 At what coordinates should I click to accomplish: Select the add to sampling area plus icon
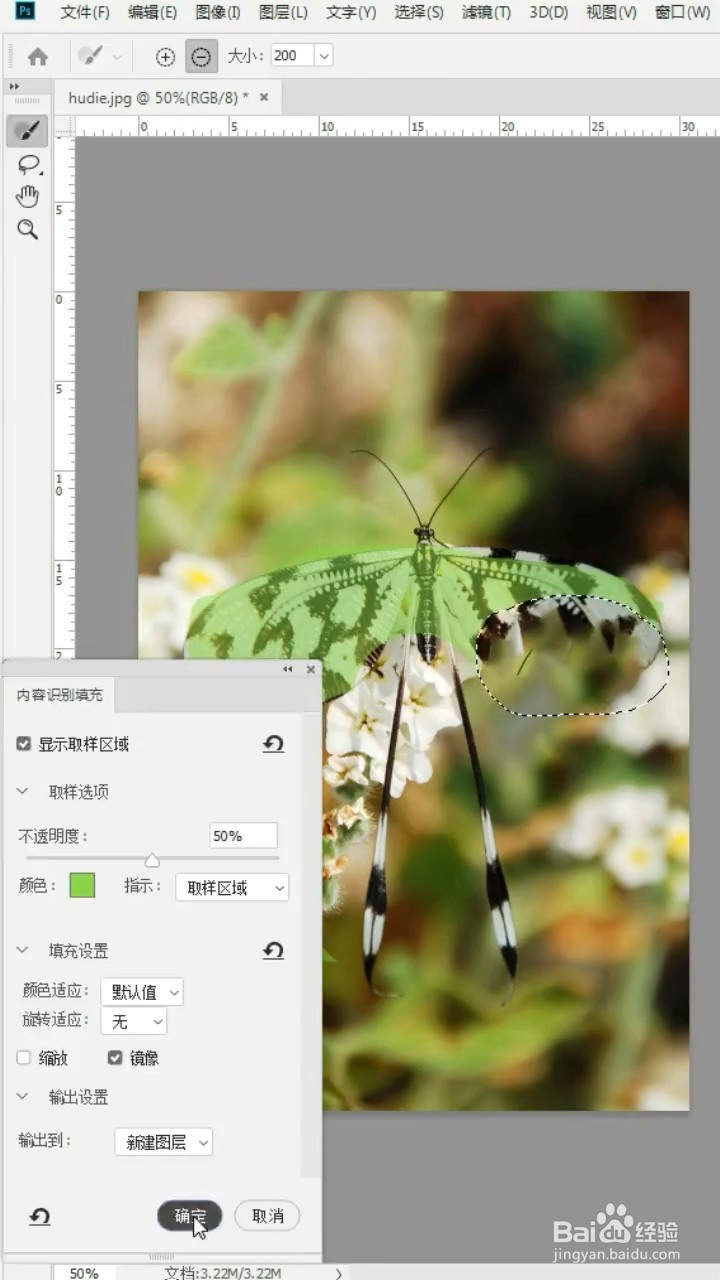(x=166, y=57)
